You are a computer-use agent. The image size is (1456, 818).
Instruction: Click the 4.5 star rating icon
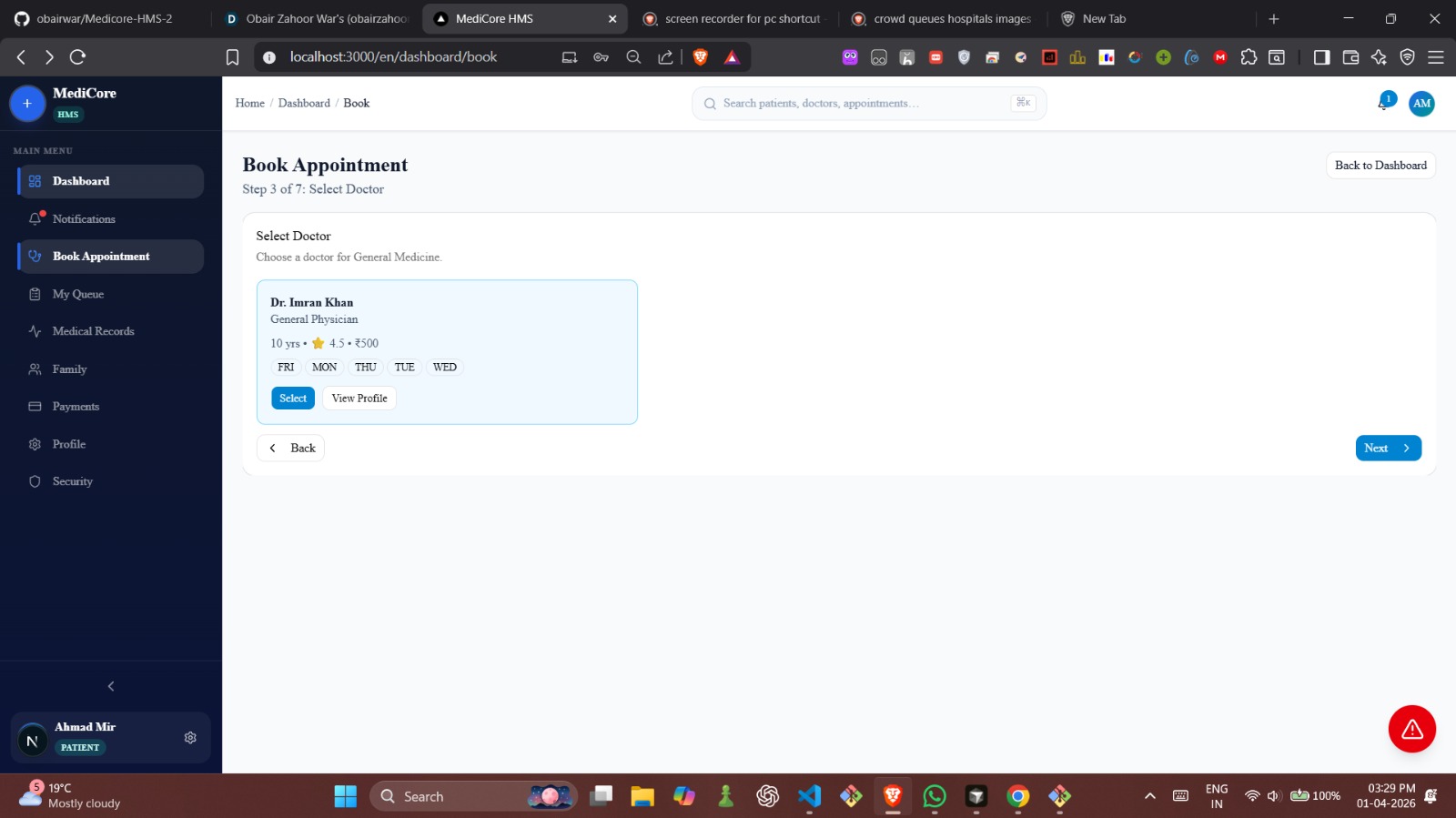[318, 344]
